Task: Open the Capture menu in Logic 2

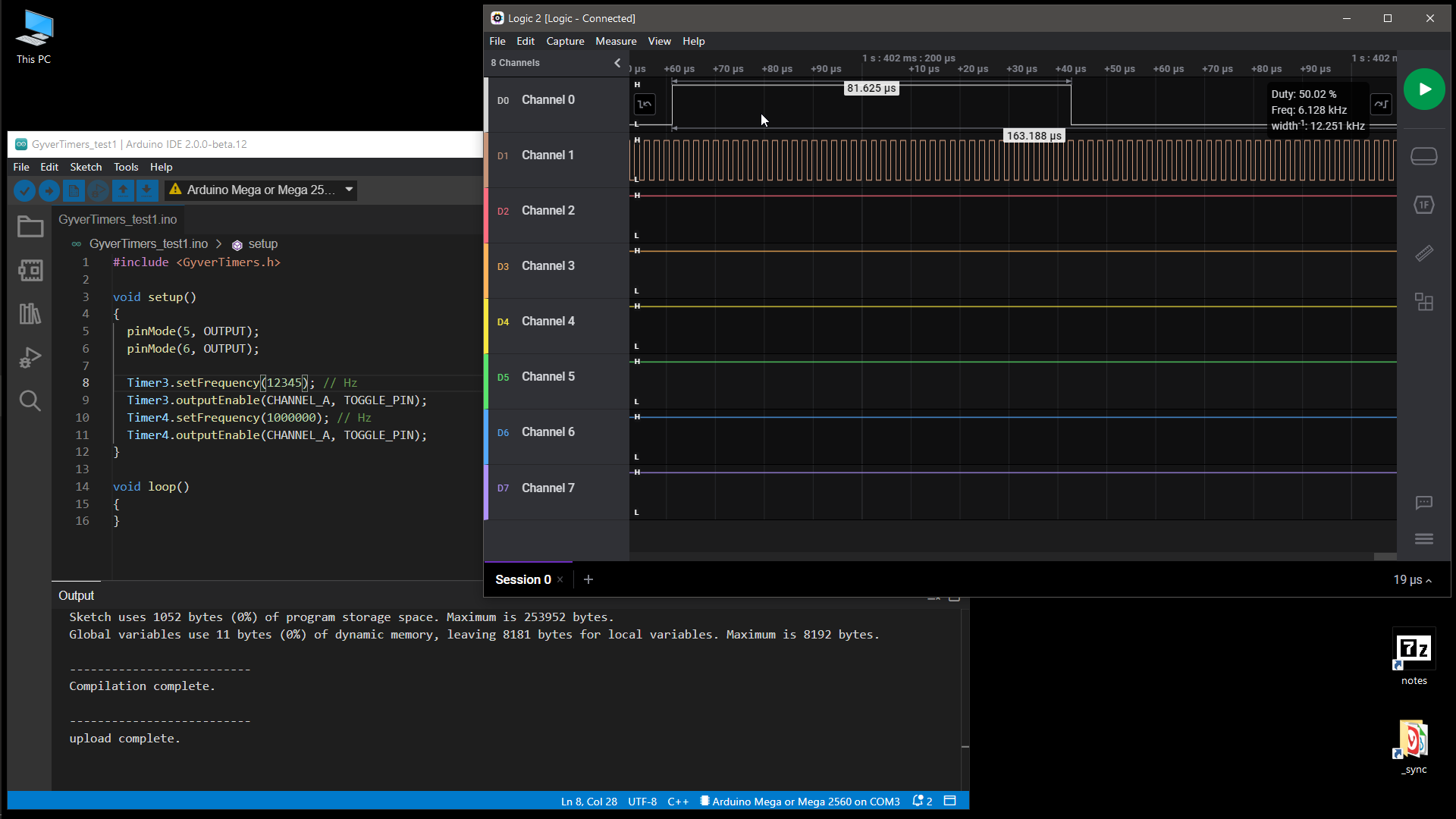Action: (x=565, y=41)
